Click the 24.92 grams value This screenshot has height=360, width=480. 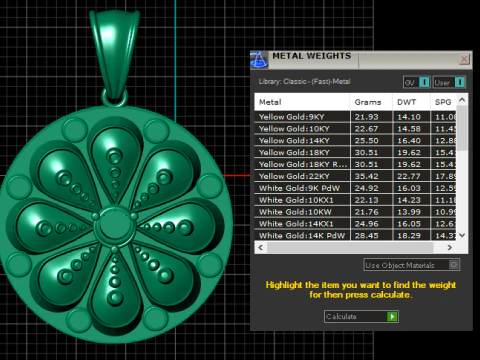pyautogui.click(x=366, y=188)
